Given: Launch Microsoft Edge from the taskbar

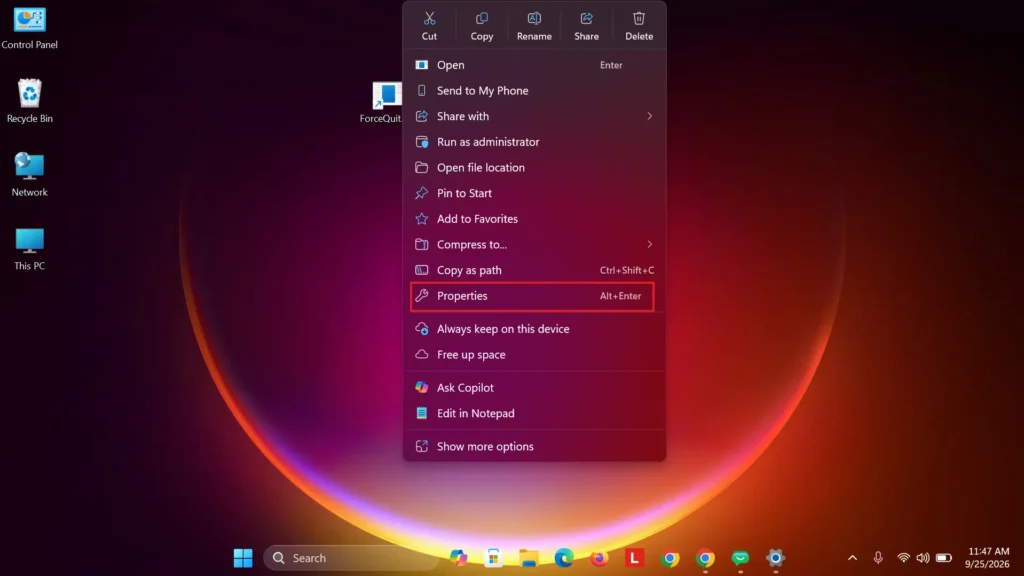Looking at the screenshot, I should 564,558.
